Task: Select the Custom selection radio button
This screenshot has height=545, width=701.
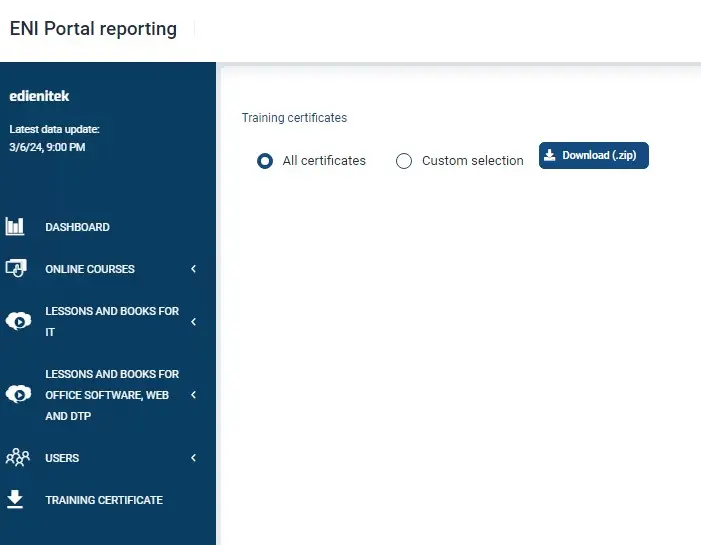Action: pyautogui.click(x=404, y=160)
